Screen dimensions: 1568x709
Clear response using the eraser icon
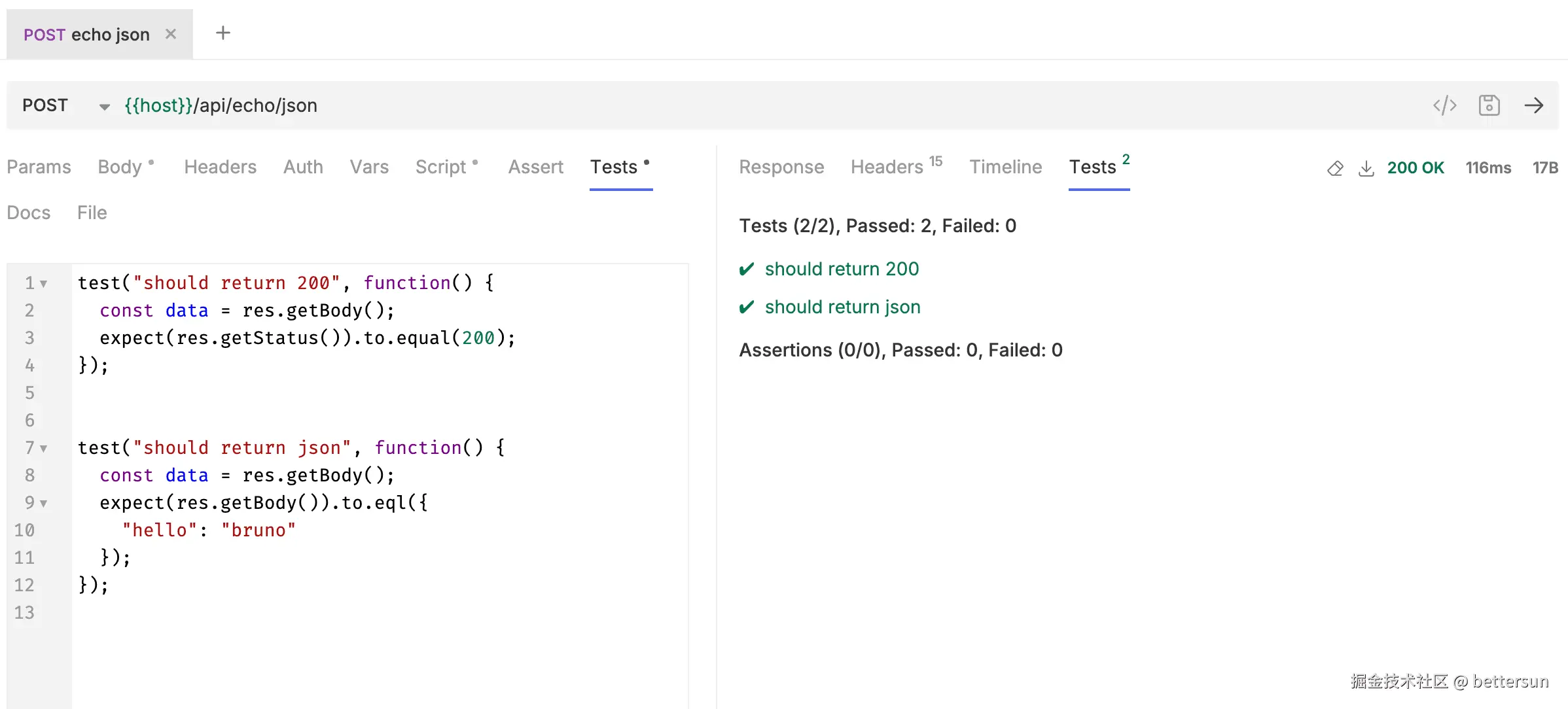pos(1335,168)
